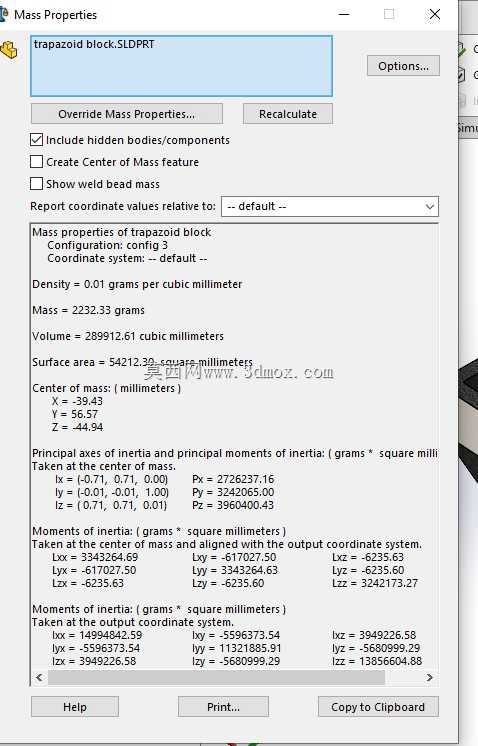Click Configuration: config 3 line
The image size is (478, 746).
click(x=107, y=245)
